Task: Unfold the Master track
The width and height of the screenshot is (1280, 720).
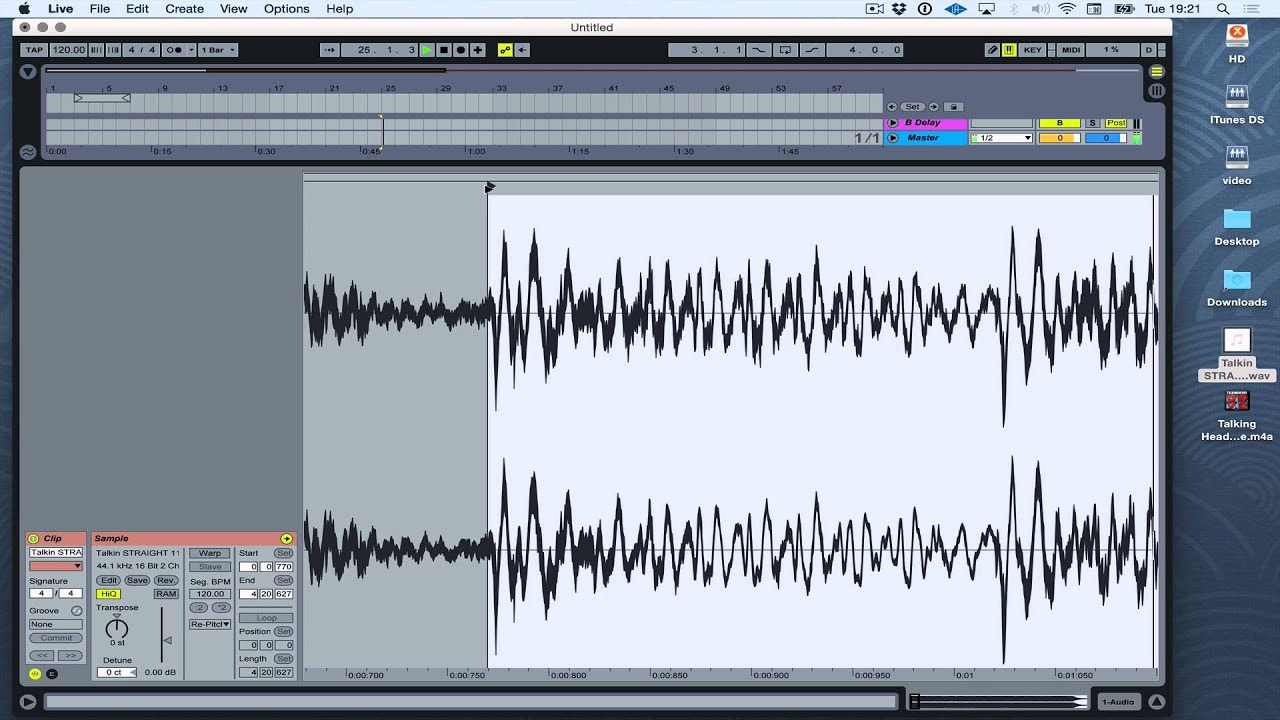Action: pos(893,138)
